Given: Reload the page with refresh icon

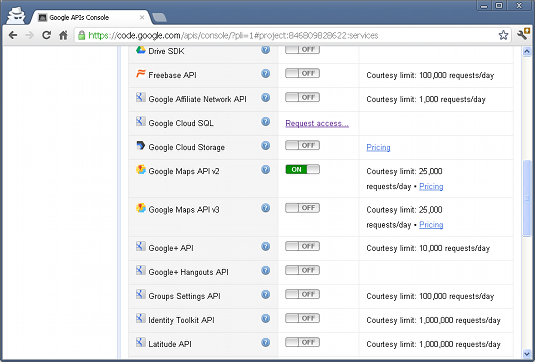Looking at the screenshot, I should [x=46, y=35].
